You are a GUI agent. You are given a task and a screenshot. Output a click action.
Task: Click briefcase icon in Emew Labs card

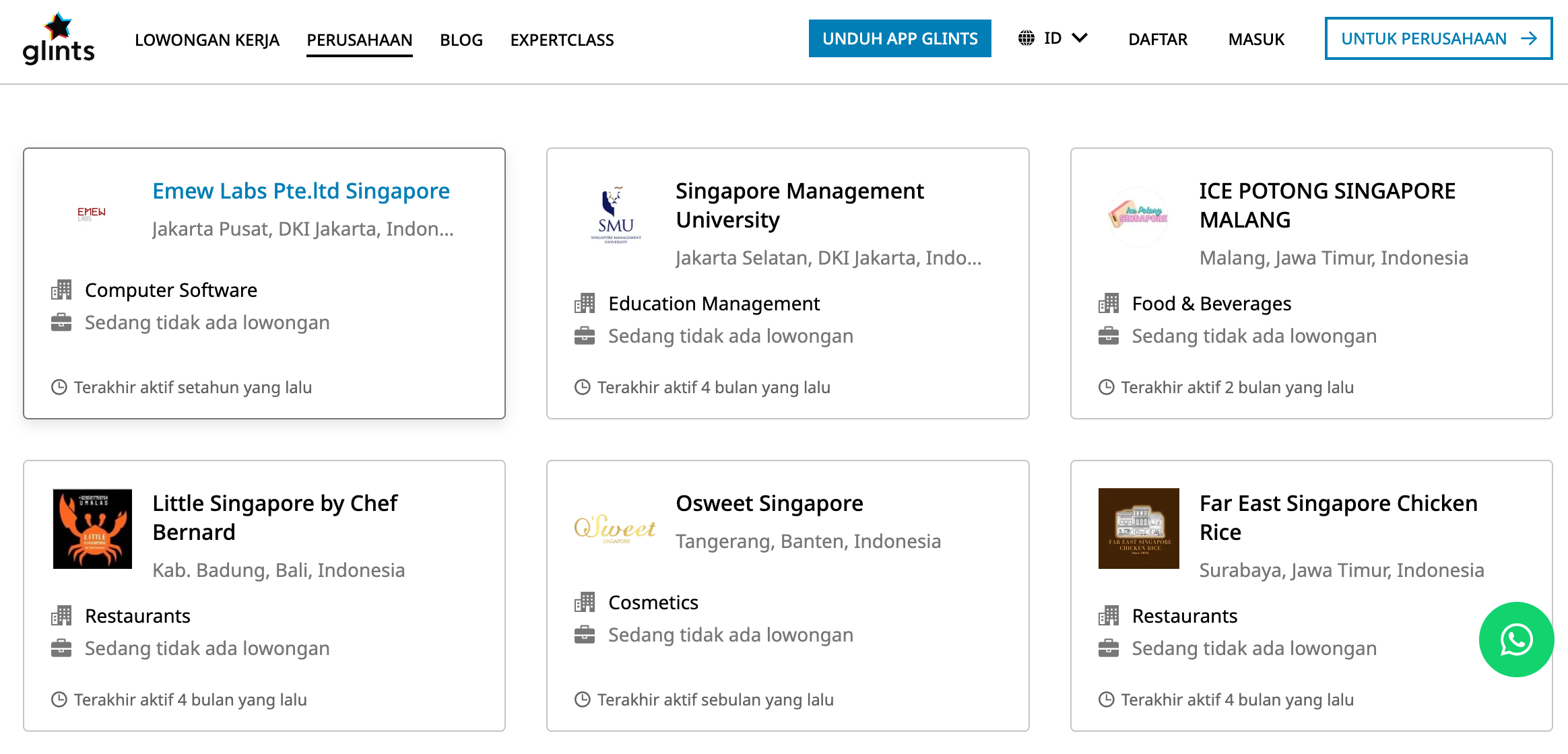click(61, 322)
